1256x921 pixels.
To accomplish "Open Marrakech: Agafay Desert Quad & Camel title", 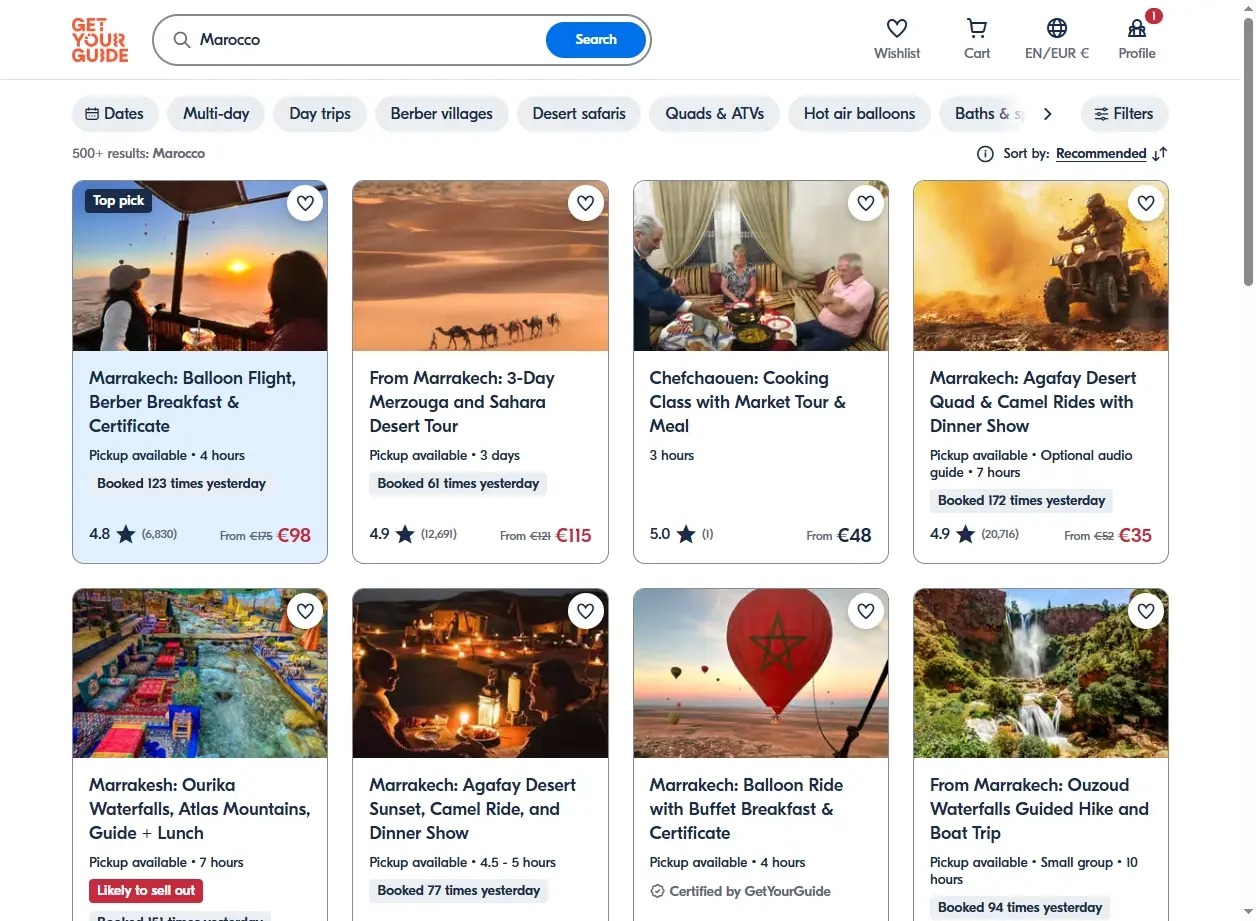I will pos(1033,402).
